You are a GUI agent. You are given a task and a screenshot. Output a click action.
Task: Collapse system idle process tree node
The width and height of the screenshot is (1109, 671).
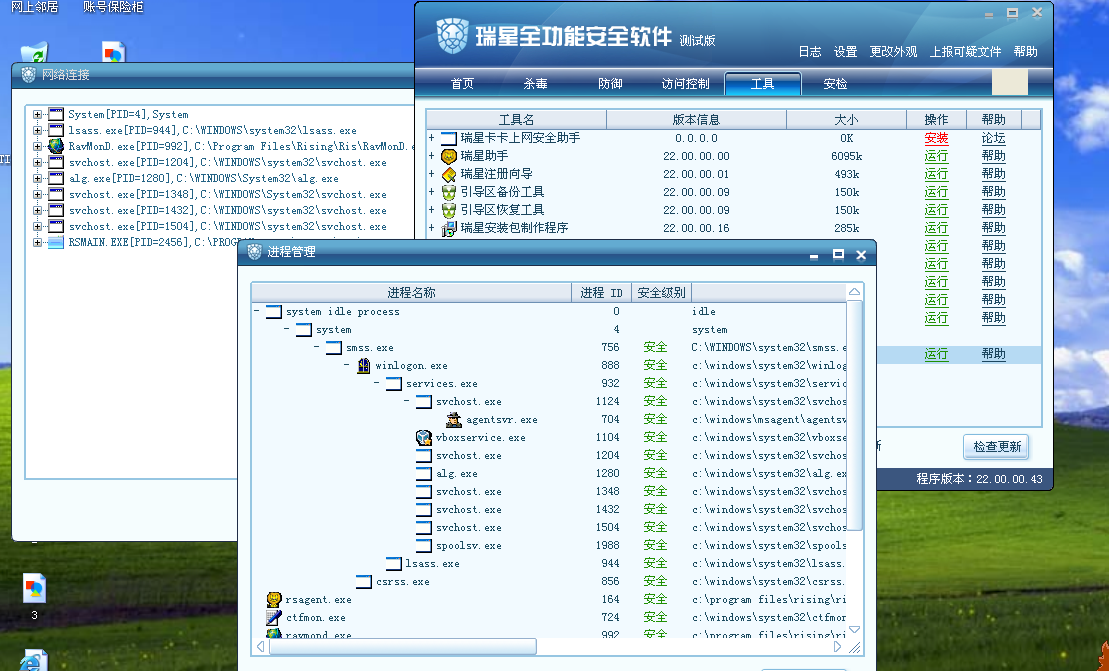tap(256, 311)
